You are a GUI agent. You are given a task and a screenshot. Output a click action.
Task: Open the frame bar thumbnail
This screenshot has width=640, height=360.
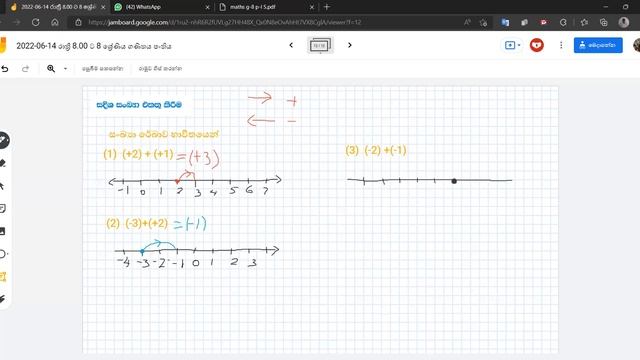(x=320, y=45)
